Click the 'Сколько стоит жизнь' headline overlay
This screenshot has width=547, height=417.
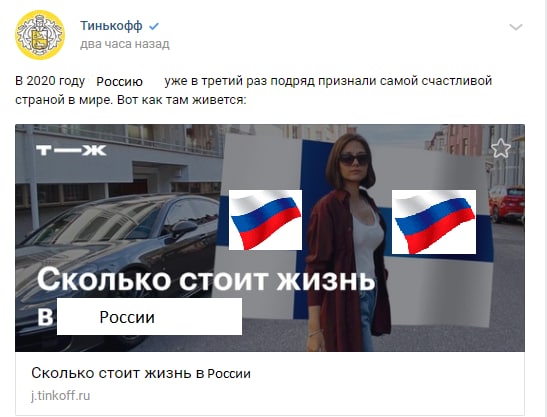point(206,280)
